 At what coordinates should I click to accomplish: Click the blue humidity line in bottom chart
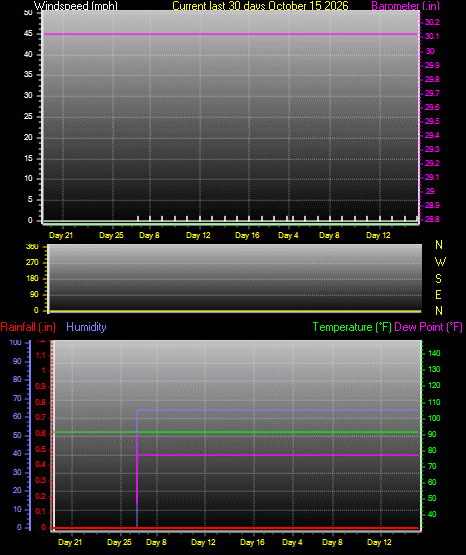coord(278,410)
